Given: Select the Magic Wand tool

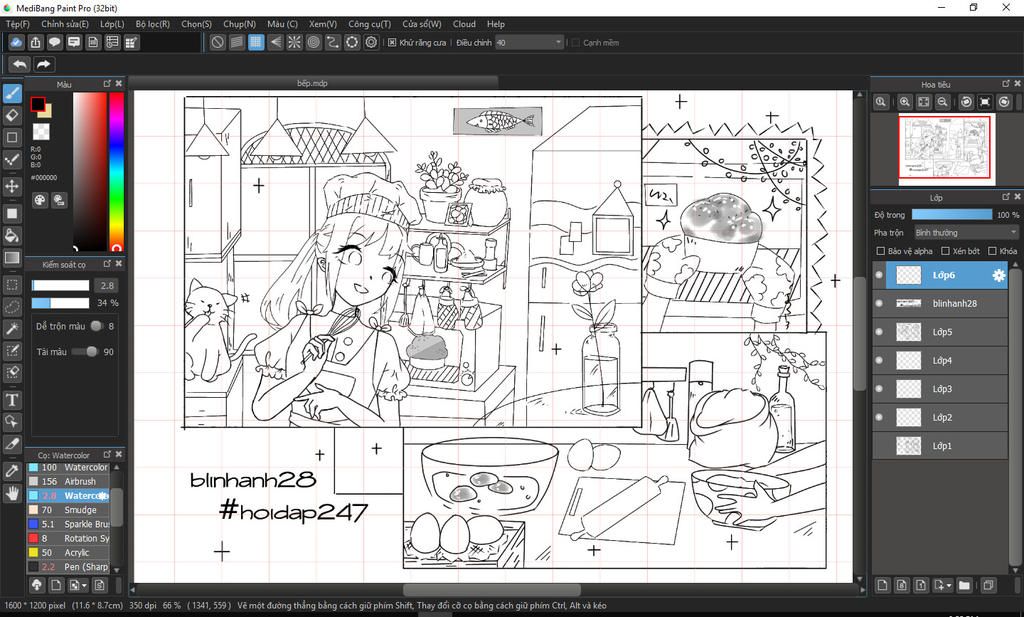Looking at the screenshot, I should pyautogui.click(x=12, y=328).
